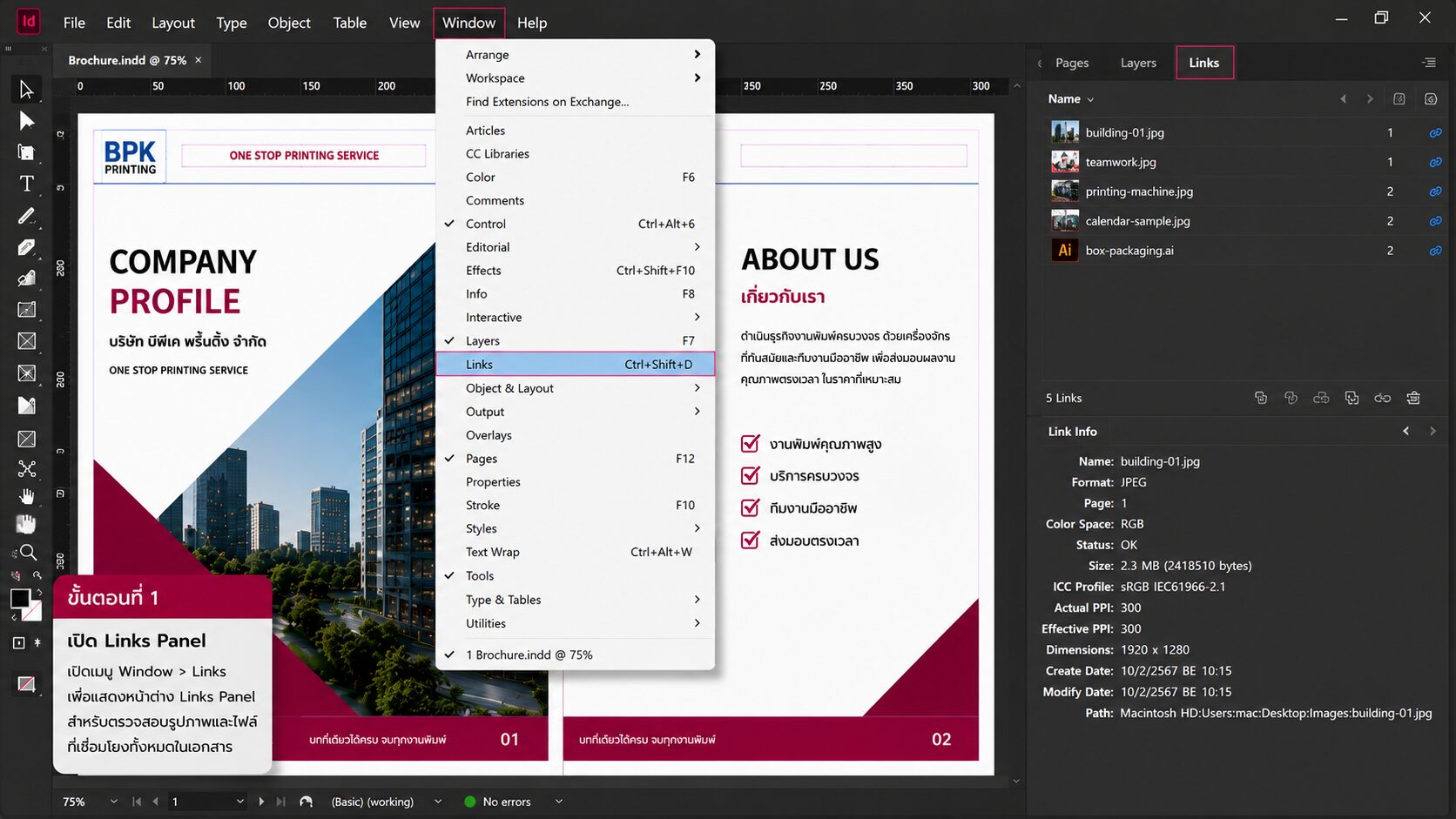This screenshot has width=1456, height=819.
Task: Show next link in Link Info
Action: (1432, 431)
